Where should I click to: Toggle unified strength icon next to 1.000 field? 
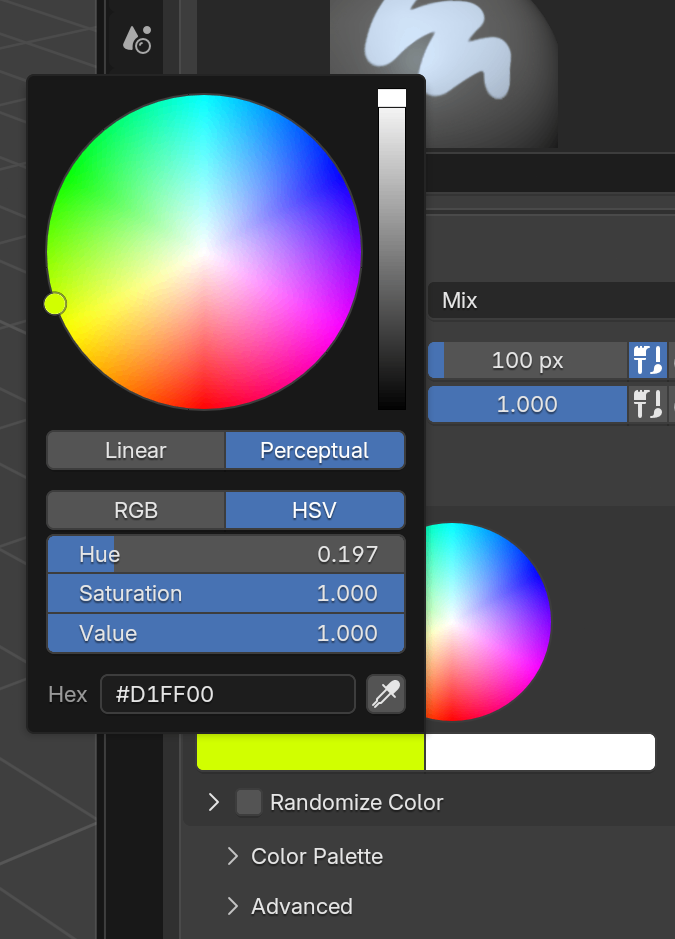coord(648,404)
